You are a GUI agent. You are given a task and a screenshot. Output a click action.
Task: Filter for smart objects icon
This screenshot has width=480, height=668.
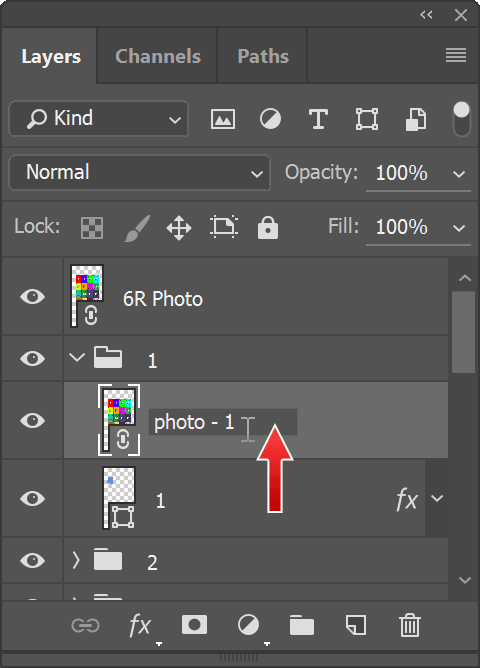415,119
